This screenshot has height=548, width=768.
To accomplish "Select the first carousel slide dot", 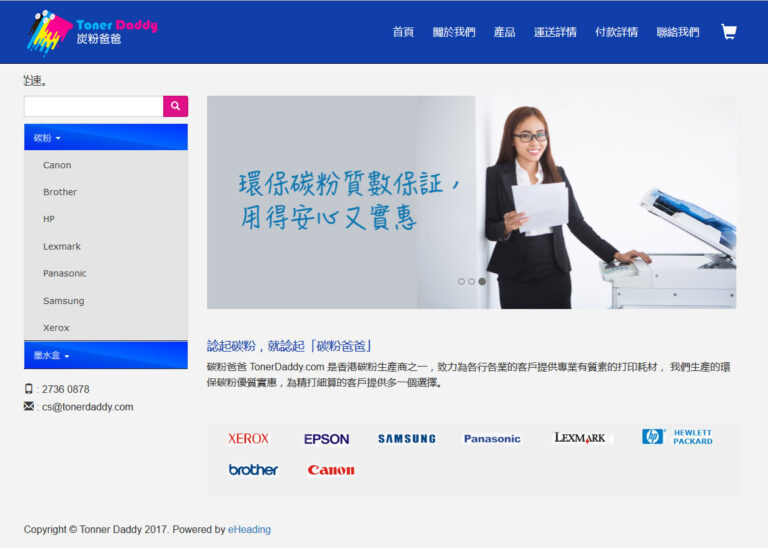I will [461, 282].
